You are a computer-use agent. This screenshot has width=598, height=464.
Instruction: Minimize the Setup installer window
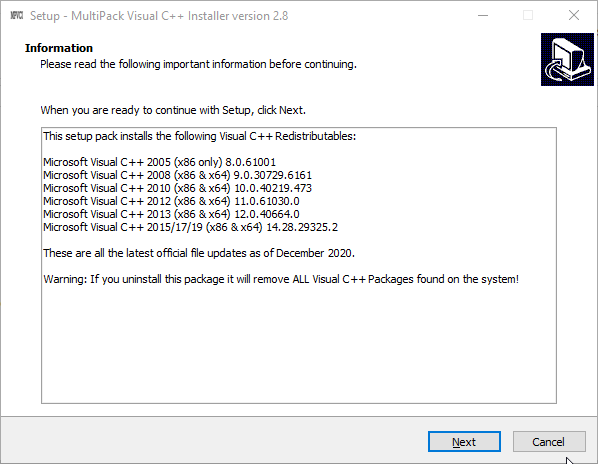click(x=483, y=15)
